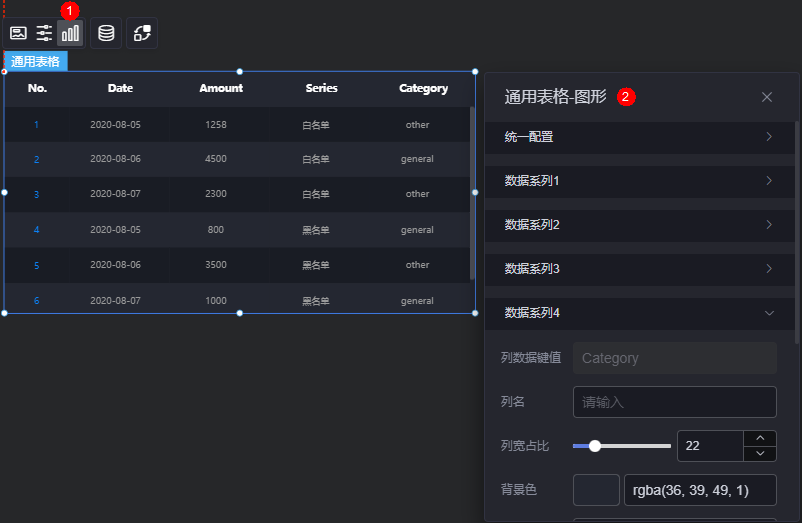This screenshot has width=802, height=523.
Task: Click the Date column header
Action: pos(120,88)
